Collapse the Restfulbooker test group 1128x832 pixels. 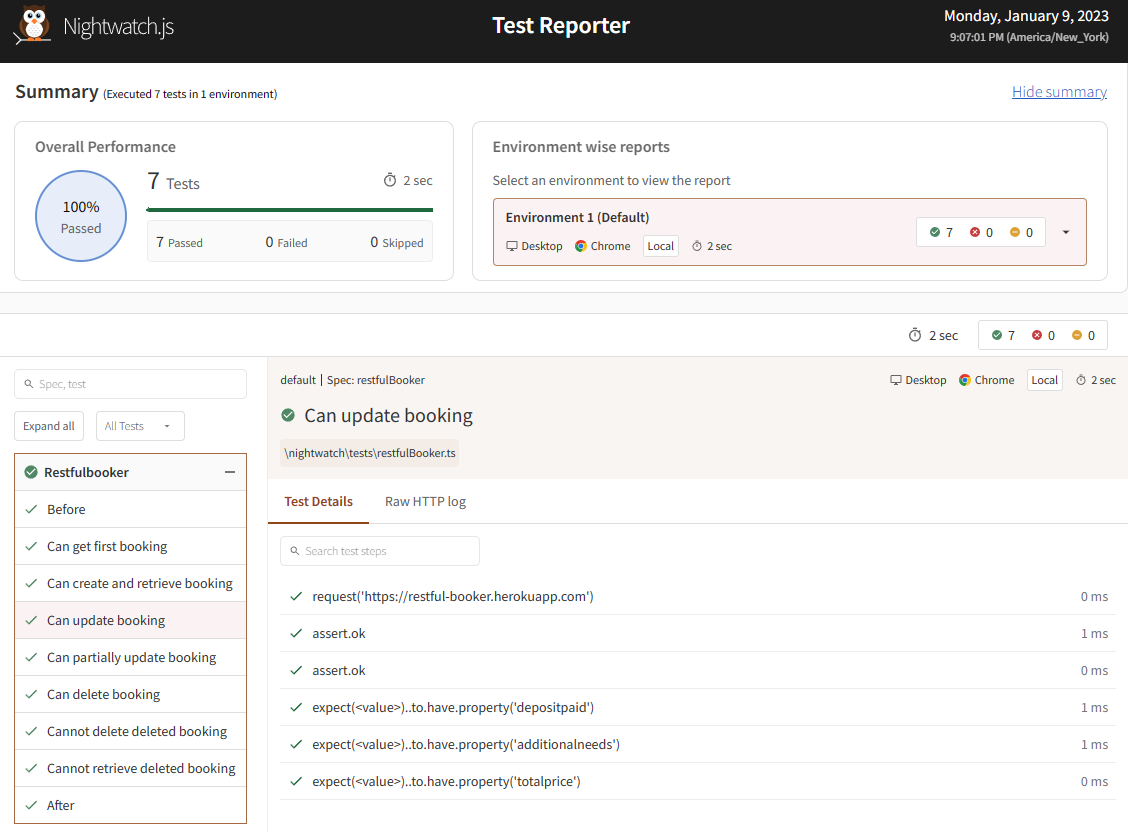(231, 471)
